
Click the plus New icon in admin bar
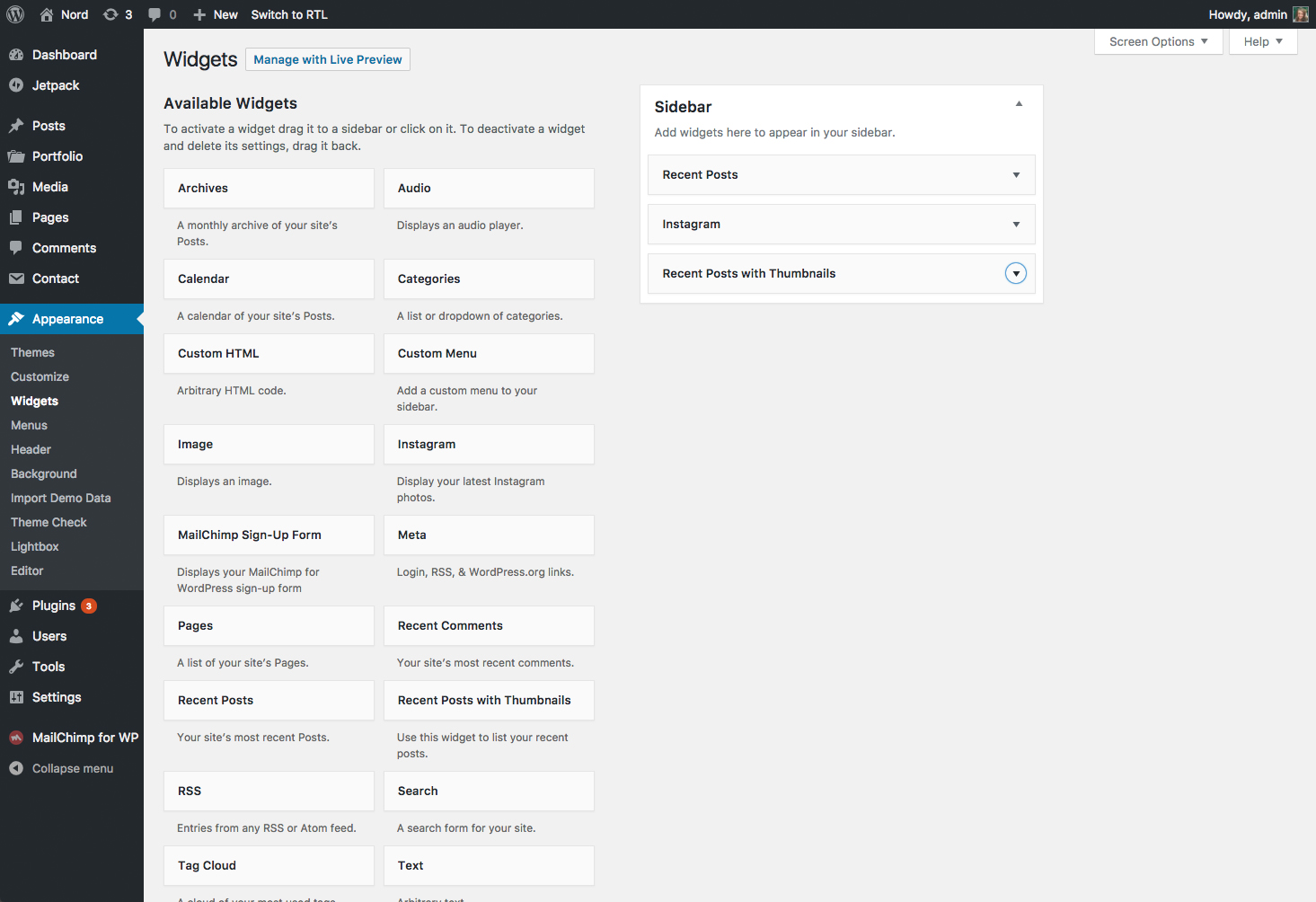tap(199, 14)
